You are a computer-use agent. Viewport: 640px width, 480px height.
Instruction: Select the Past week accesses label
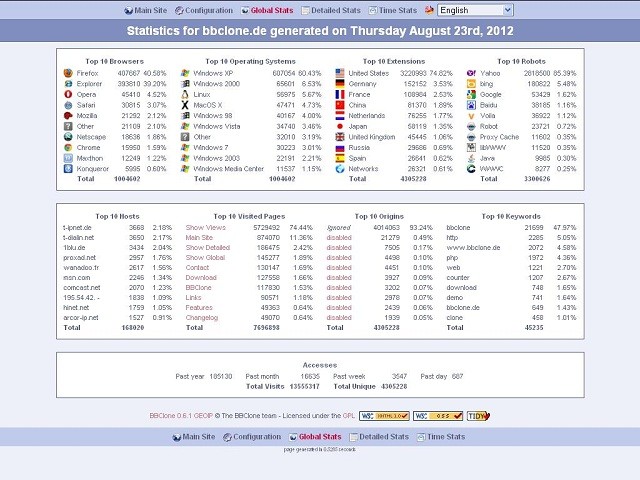(349, 376)
